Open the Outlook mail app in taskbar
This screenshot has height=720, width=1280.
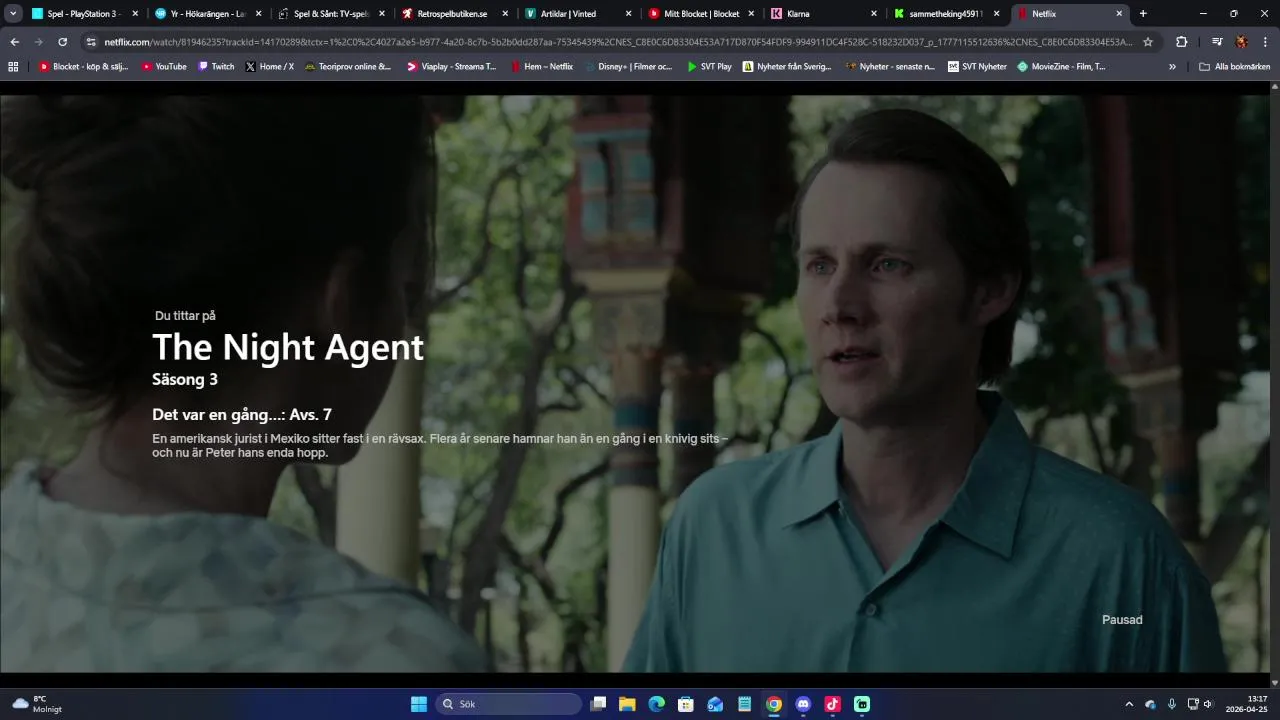pos(715,704)
